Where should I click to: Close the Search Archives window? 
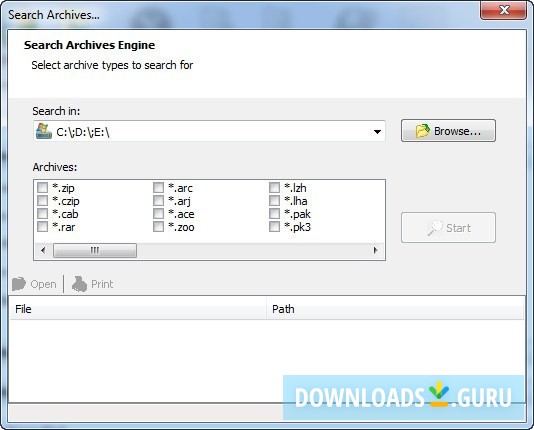[503, 10]
